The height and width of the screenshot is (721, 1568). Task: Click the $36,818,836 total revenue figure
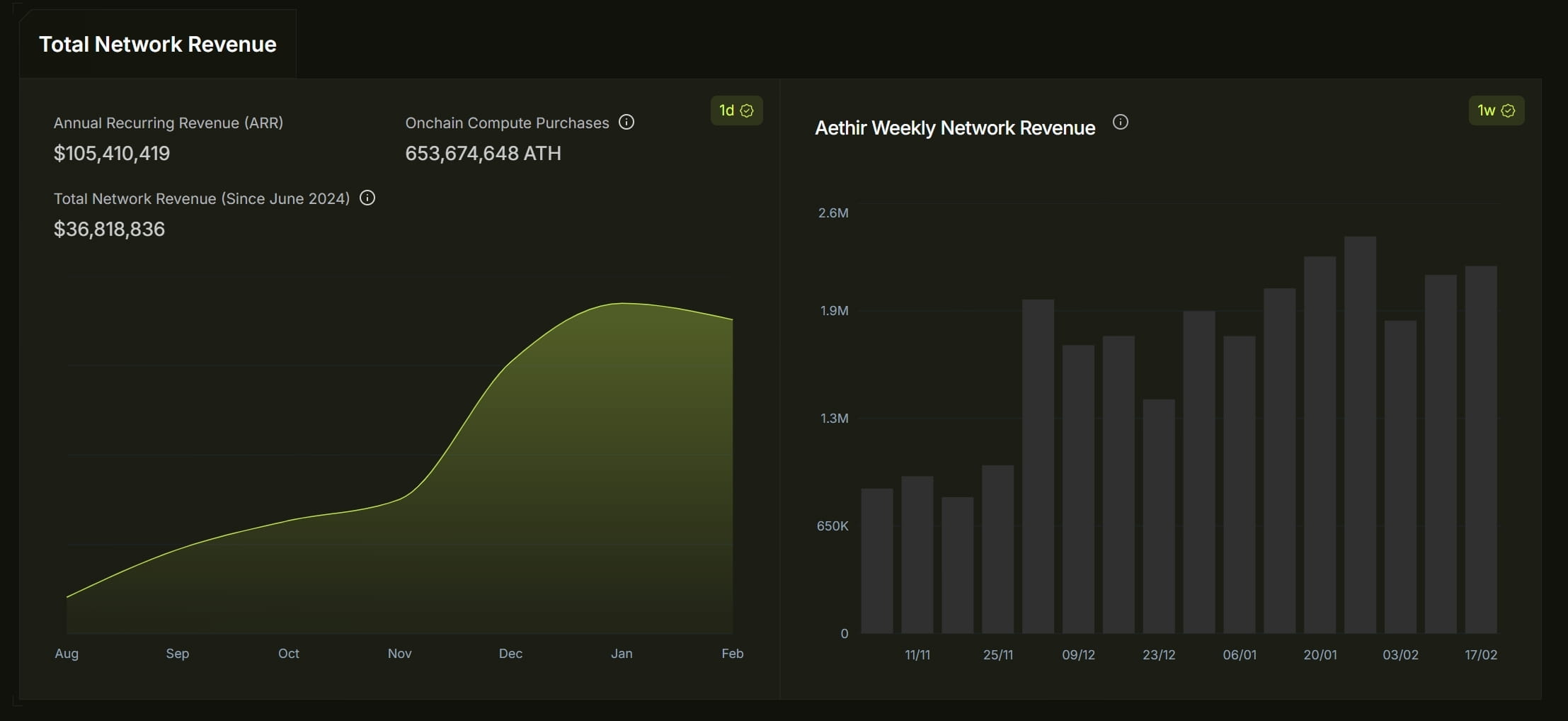(109, 229)
